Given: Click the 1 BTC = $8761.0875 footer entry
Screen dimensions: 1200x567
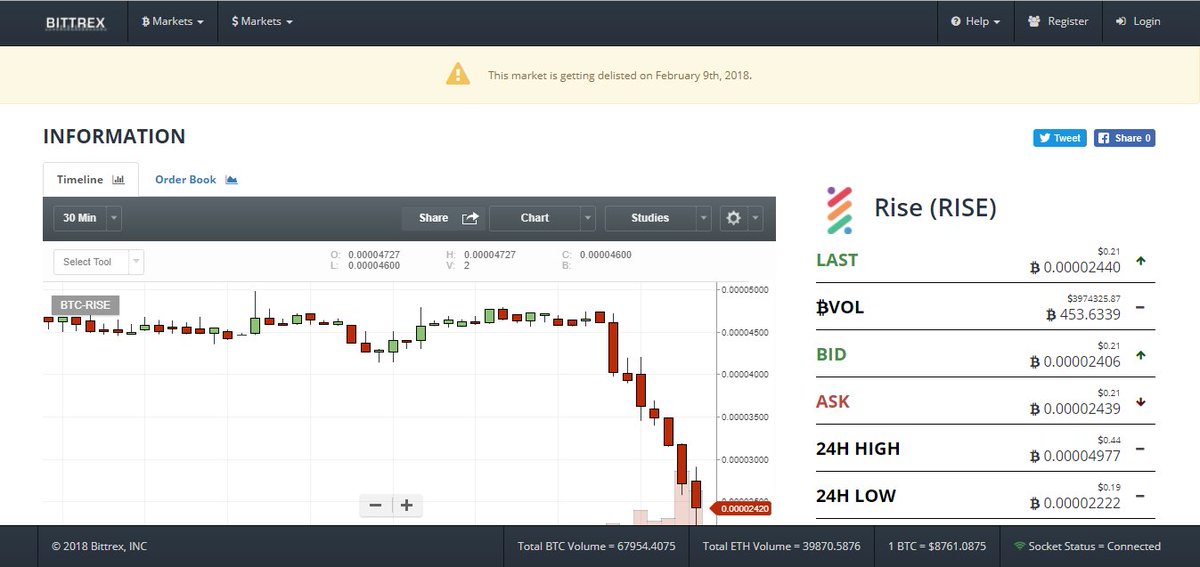Looking at the screenshot, I should pyautogui.click(x=937, y=546).
